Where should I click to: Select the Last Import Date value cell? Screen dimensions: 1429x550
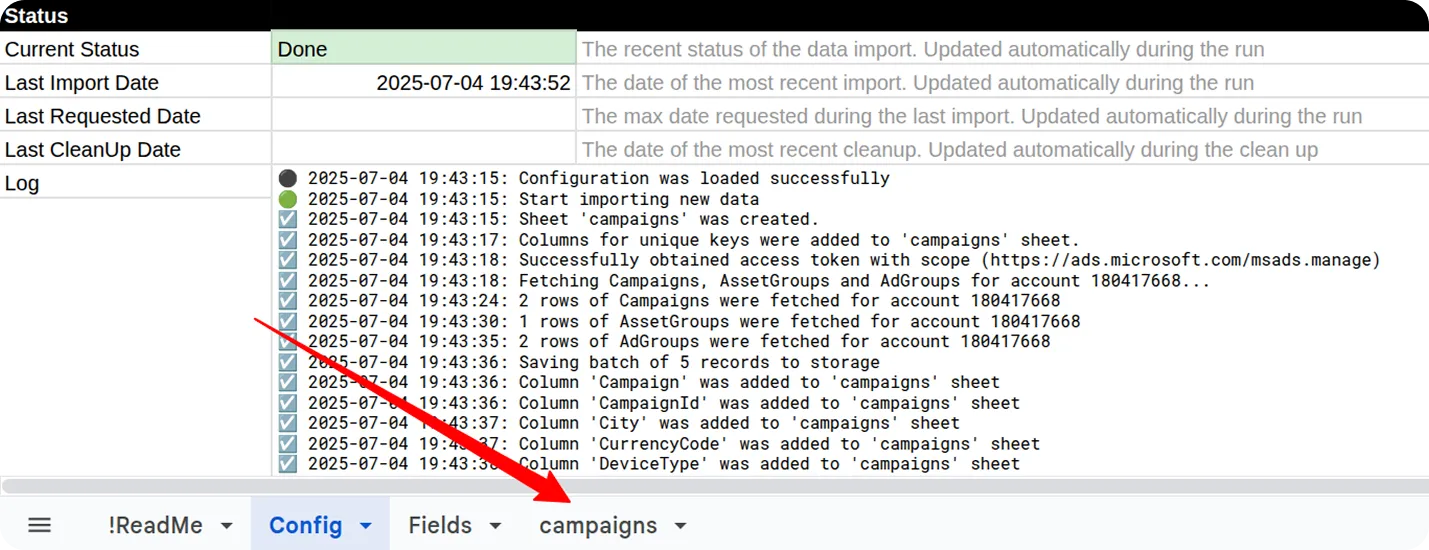pos(424,82)
